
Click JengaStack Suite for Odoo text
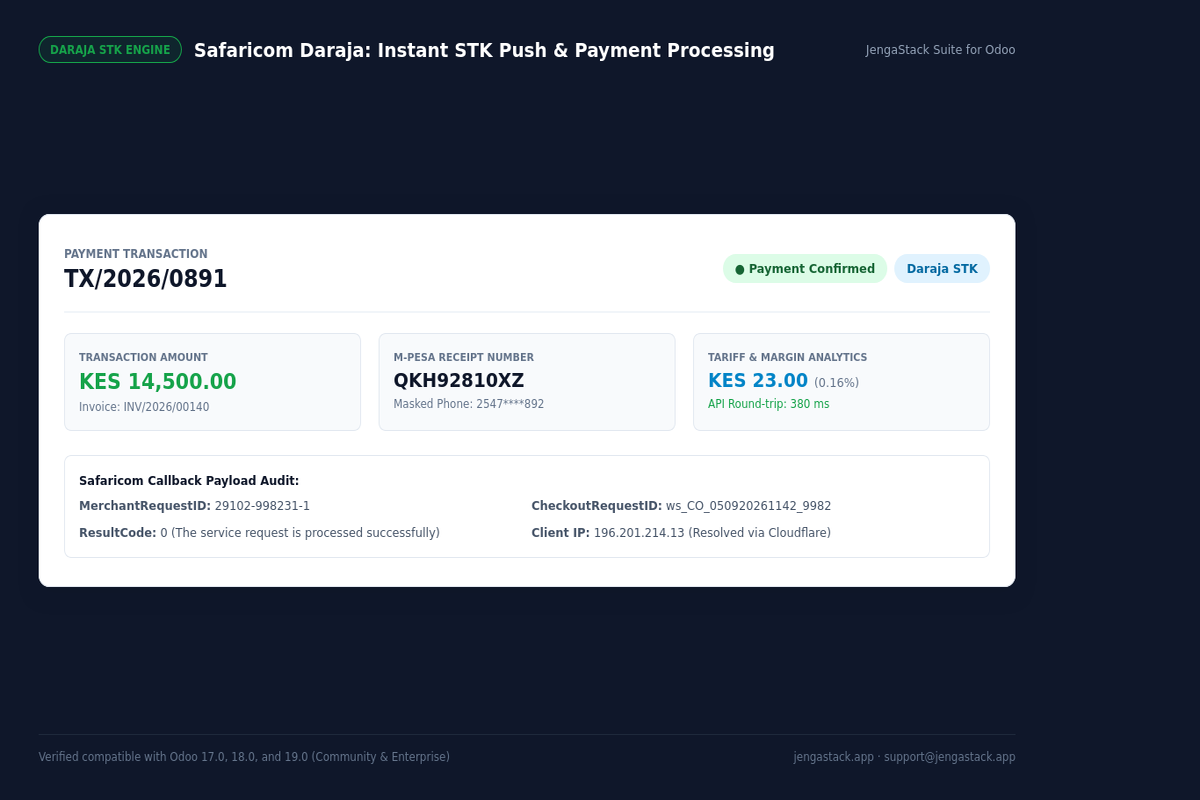point(940,50)
